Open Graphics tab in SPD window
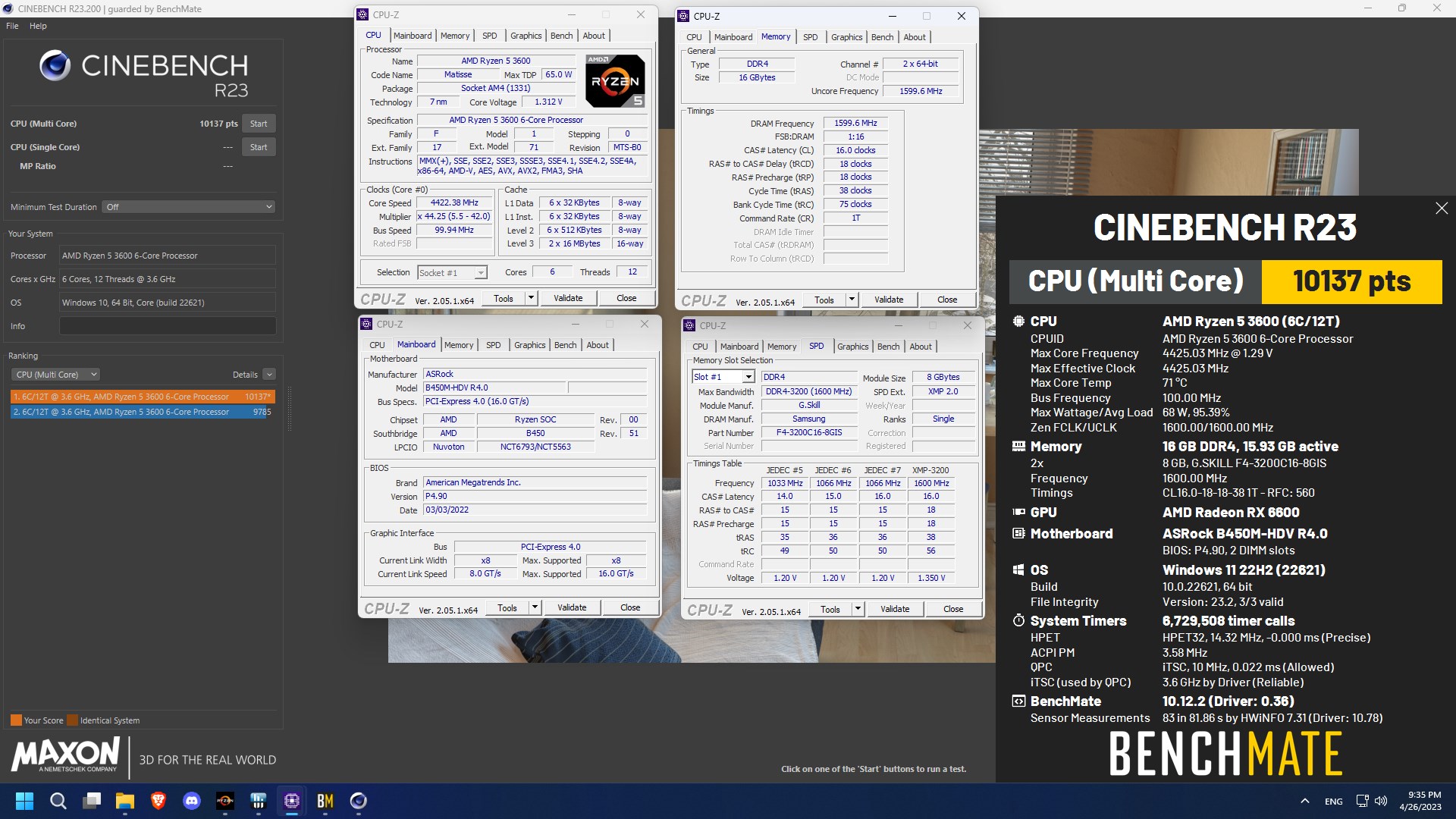1456x819 pixels. click(853, 347)
